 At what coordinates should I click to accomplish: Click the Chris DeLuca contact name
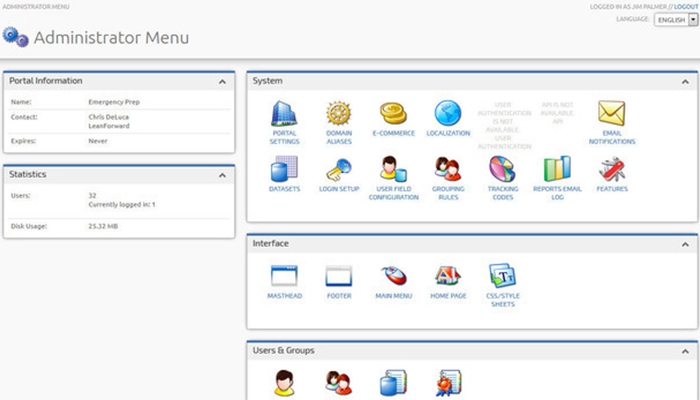coord(108,117)
